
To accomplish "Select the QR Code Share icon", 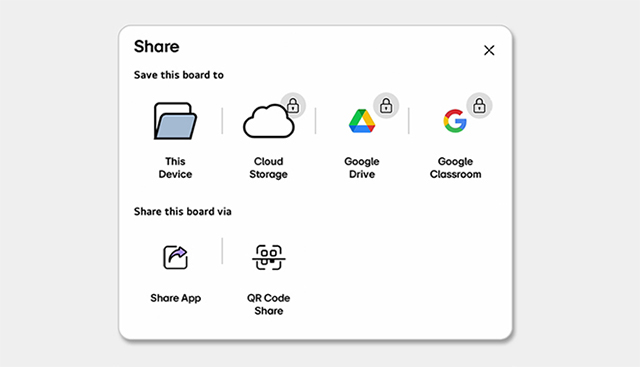I will (269, 257).
